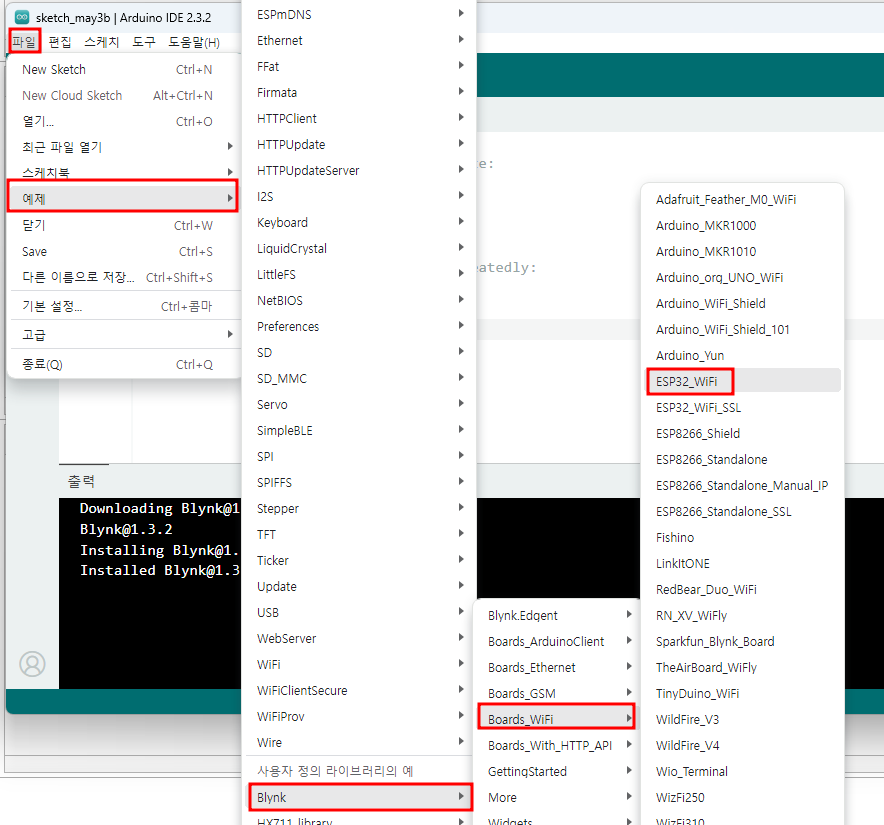Open Boards_GSM submenu
The image size is (884, 825).
[557, 693]
